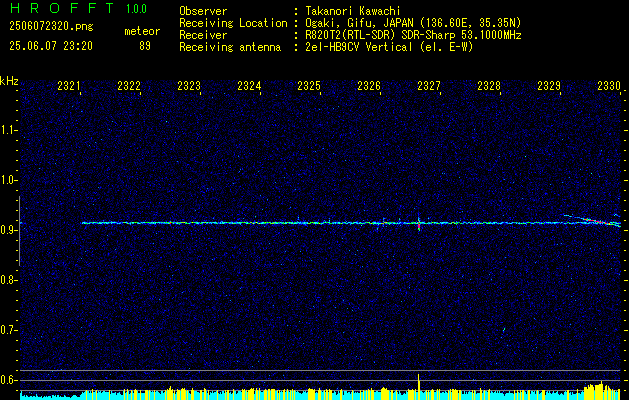Click the 1.1 kHz frequency label
Screen dimensions: 629x400
click(x=8, y=130)
